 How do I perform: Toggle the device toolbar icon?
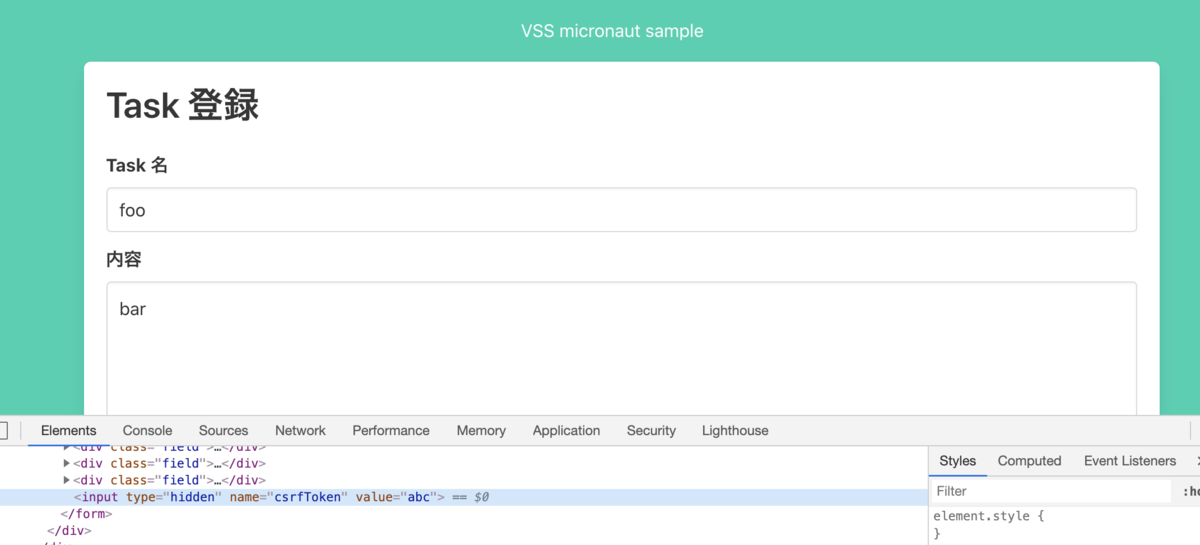[3, 431]
